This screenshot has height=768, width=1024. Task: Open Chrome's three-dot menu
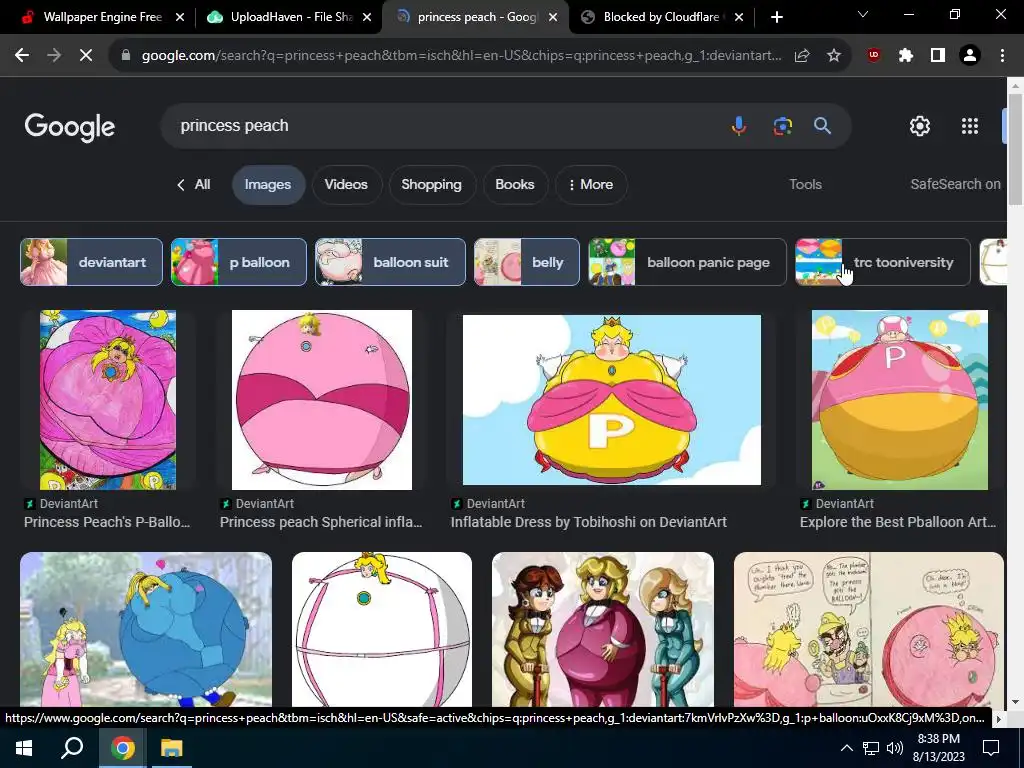(1002, 56)
